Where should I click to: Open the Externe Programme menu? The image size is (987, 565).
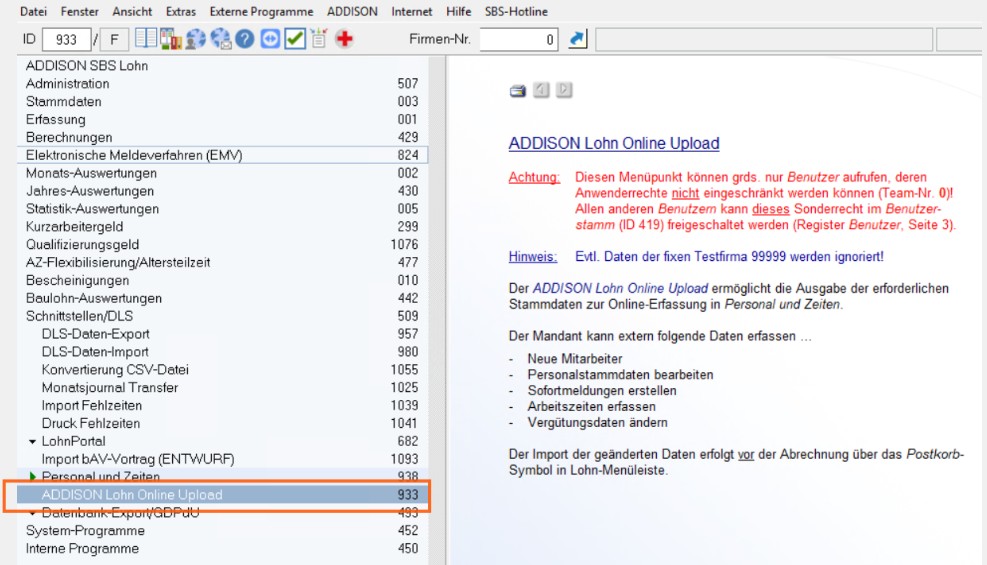tap(261, 11)
